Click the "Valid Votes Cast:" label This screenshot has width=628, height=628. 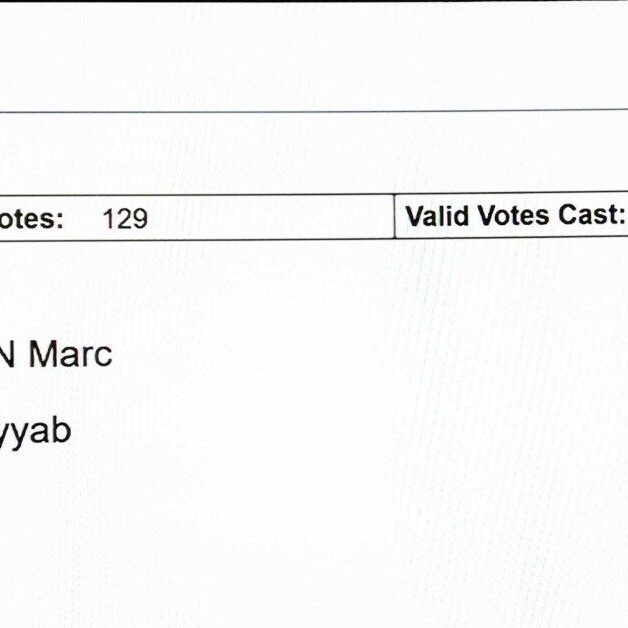516,215
